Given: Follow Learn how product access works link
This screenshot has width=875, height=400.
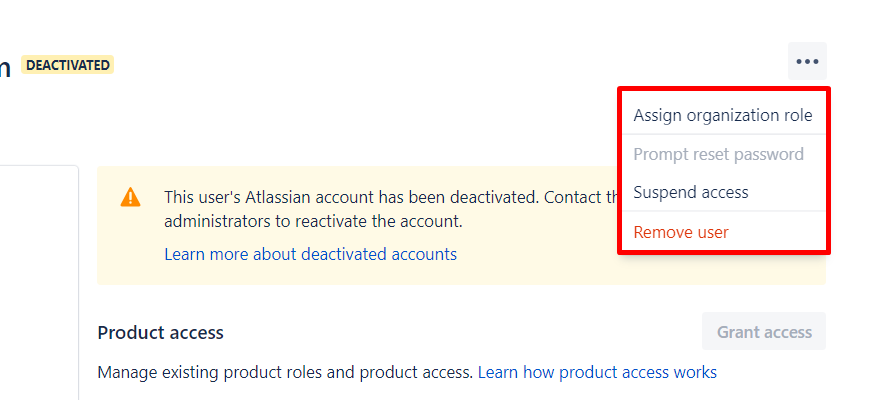Looking at the screenshot, I should pyautogui.click(x=597, y=372).
